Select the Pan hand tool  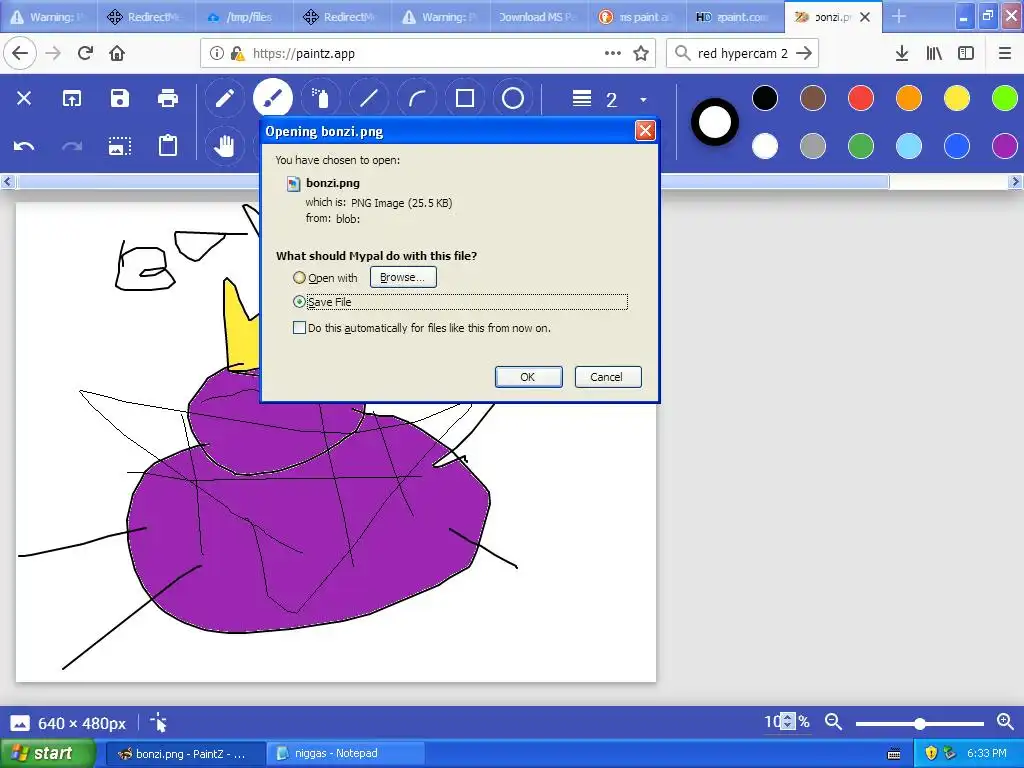click(224, 146)
